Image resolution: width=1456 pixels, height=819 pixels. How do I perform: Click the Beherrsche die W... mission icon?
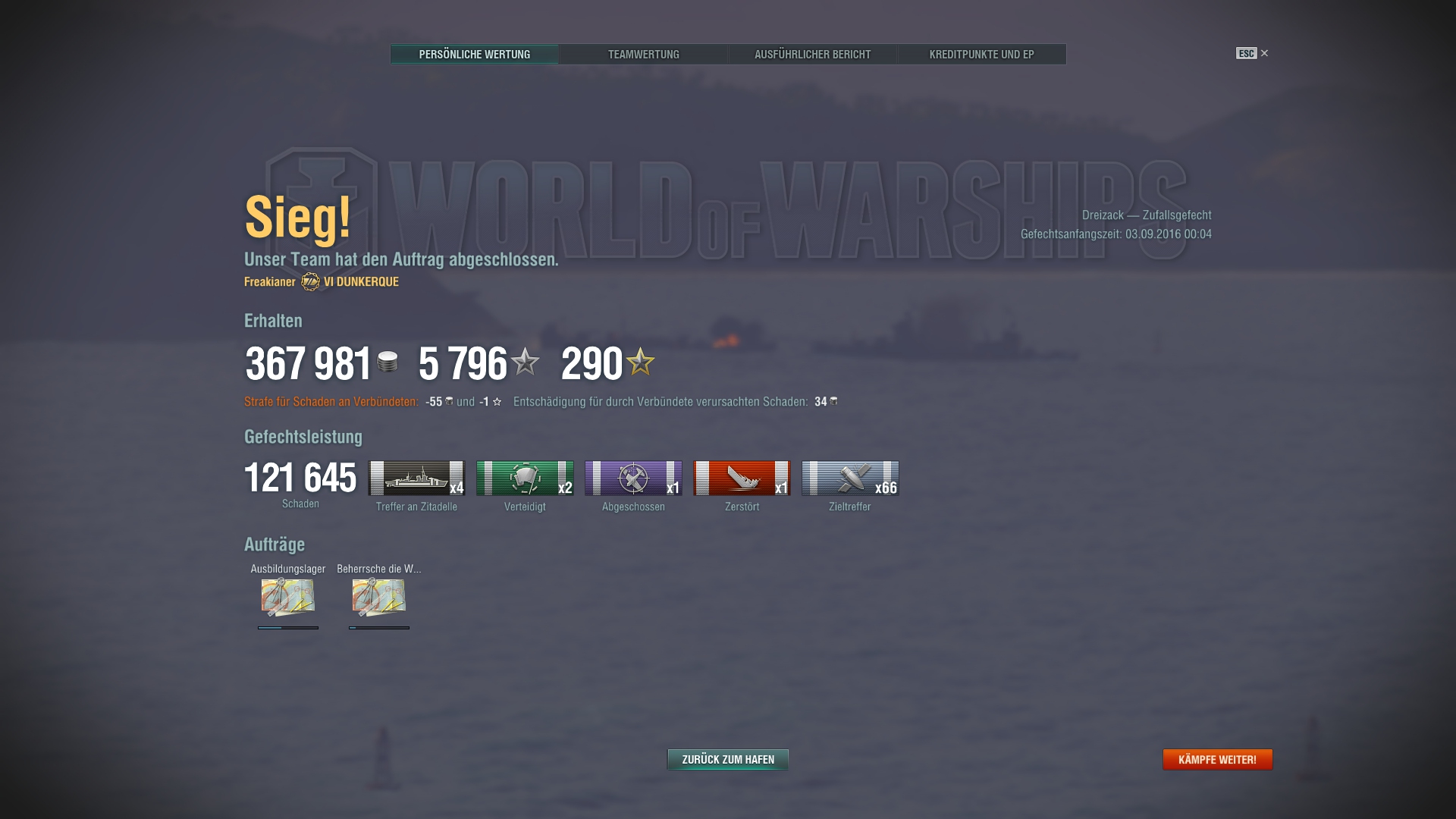coord(379,597)
